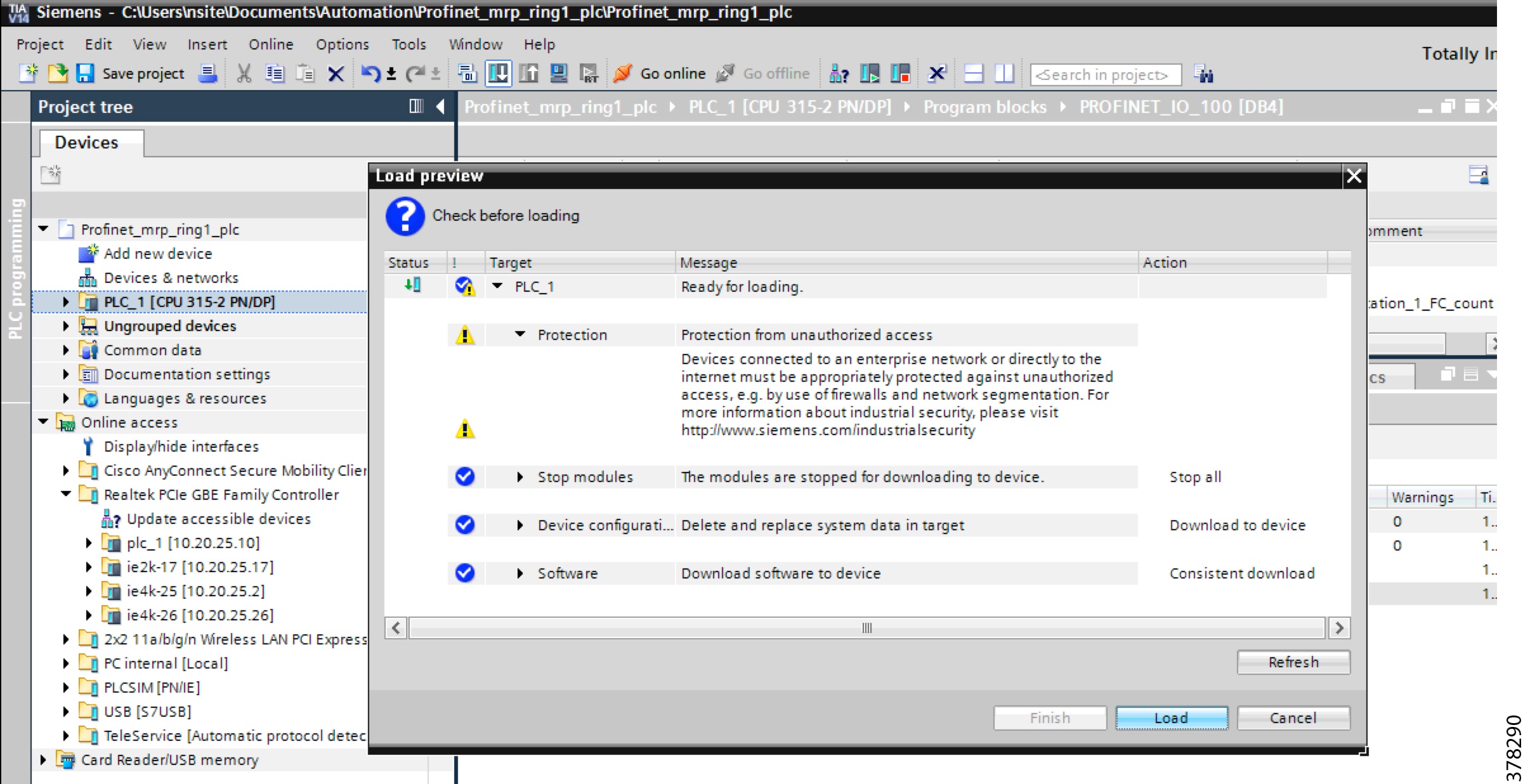Collapse Project tree with arrow icon
This screenshot has width=1523, height=784.
click(x=441, y=107)
